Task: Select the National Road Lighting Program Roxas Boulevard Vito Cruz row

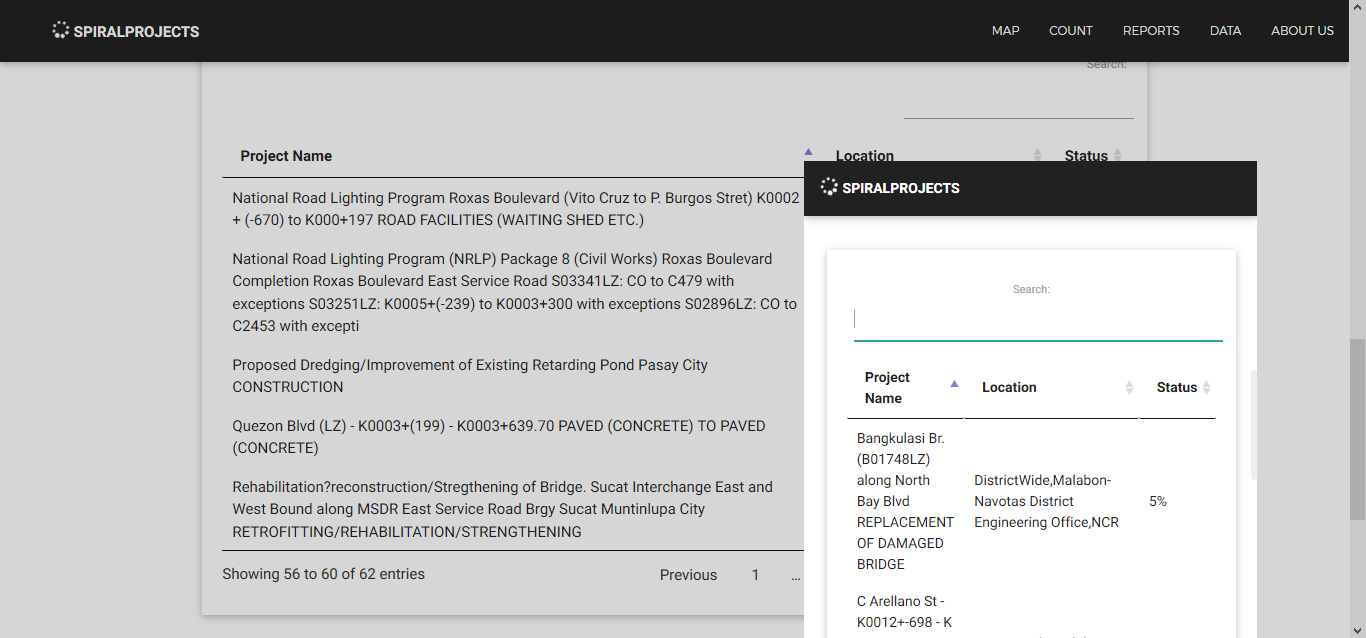Action: click(513, 209)
